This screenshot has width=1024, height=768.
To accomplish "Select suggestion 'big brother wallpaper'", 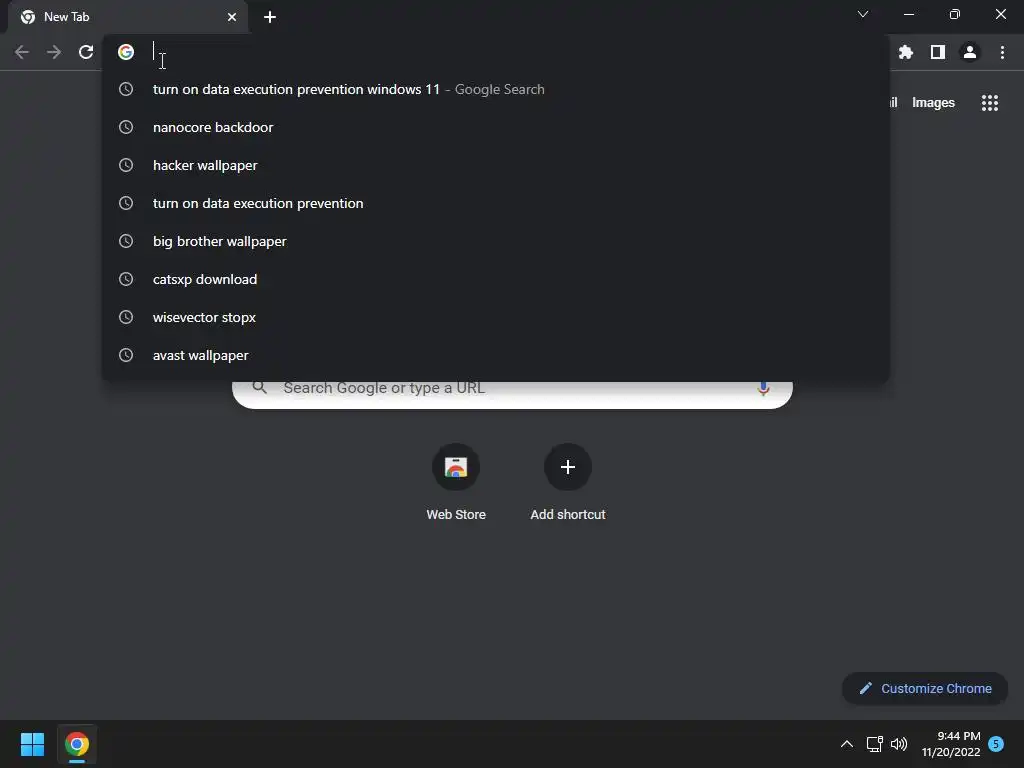I will pos(496,241).
